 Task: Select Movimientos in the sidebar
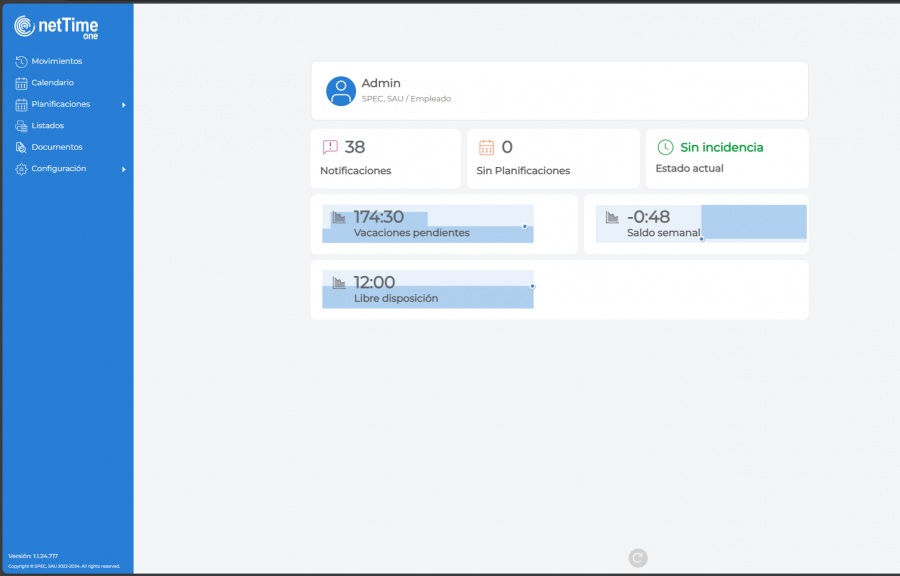click(48, 61)
